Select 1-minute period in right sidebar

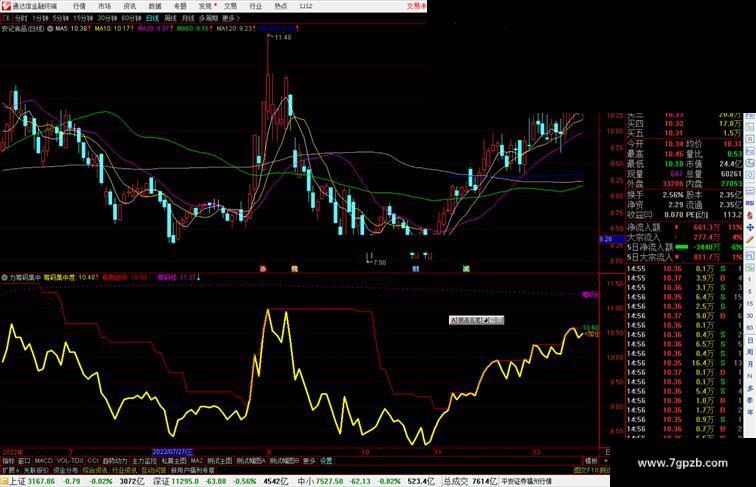pyautogui.click(x=750, y=280)
